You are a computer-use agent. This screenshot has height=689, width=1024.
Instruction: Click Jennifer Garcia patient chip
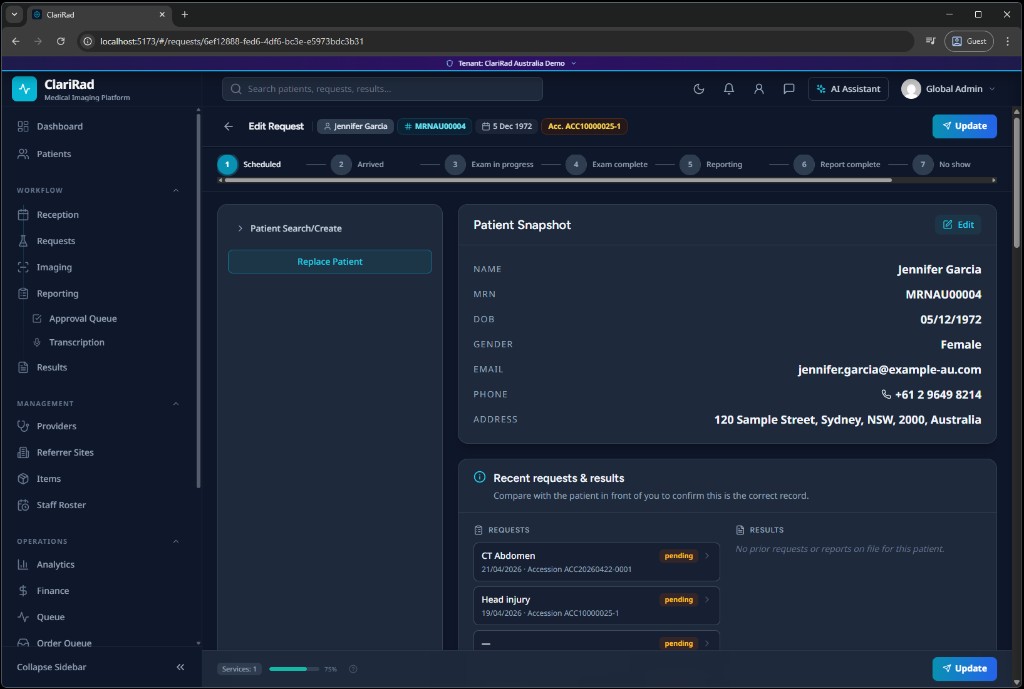(x=355, y=126)
